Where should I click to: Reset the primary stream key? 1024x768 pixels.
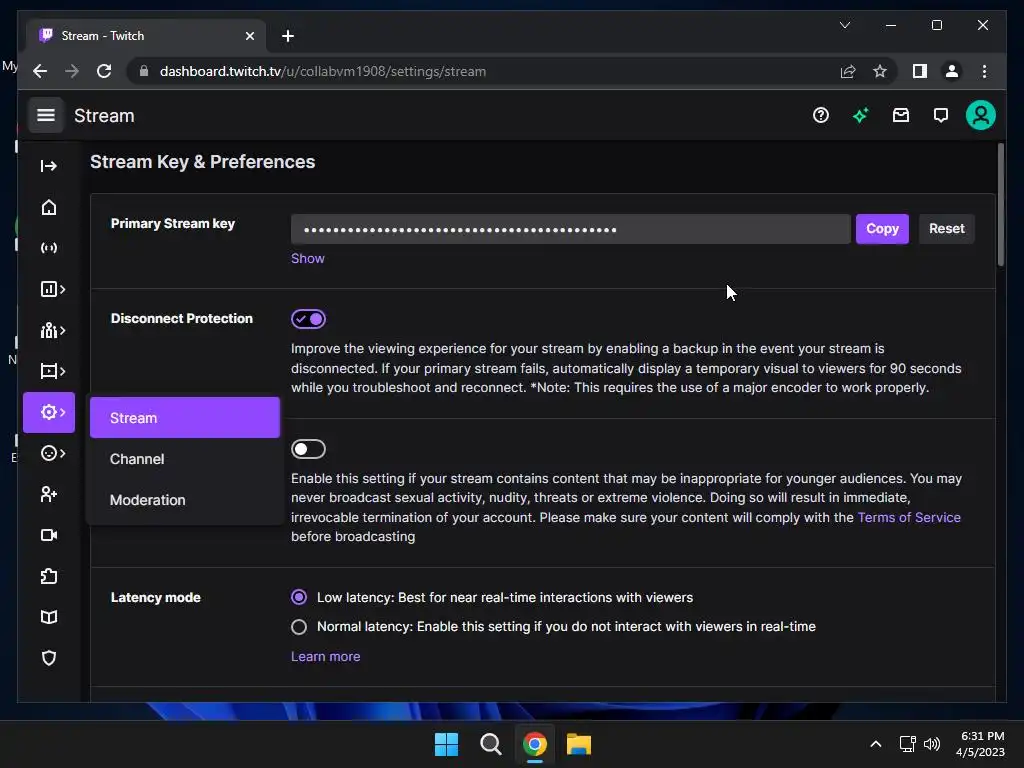(x=946, y=229)
